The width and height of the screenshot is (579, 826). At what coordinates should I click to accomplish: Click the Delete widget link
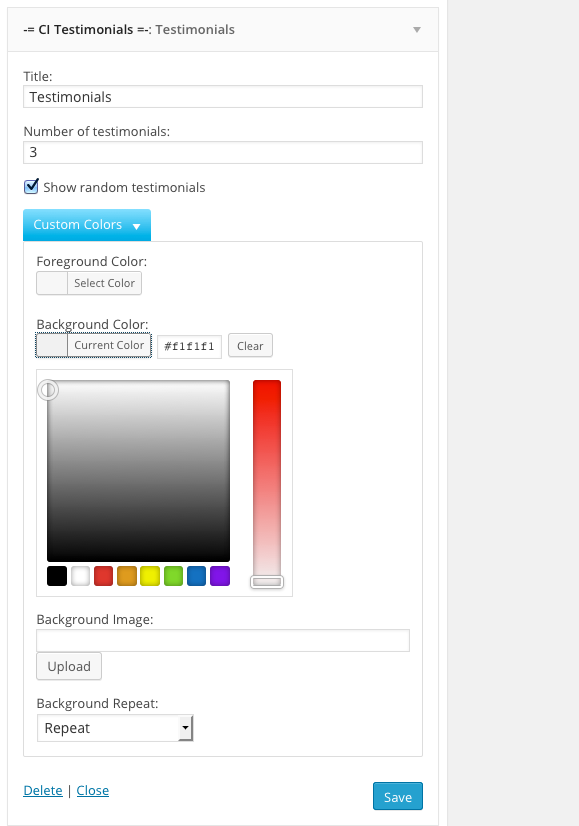pyautogui.click(x=43, y=790)
